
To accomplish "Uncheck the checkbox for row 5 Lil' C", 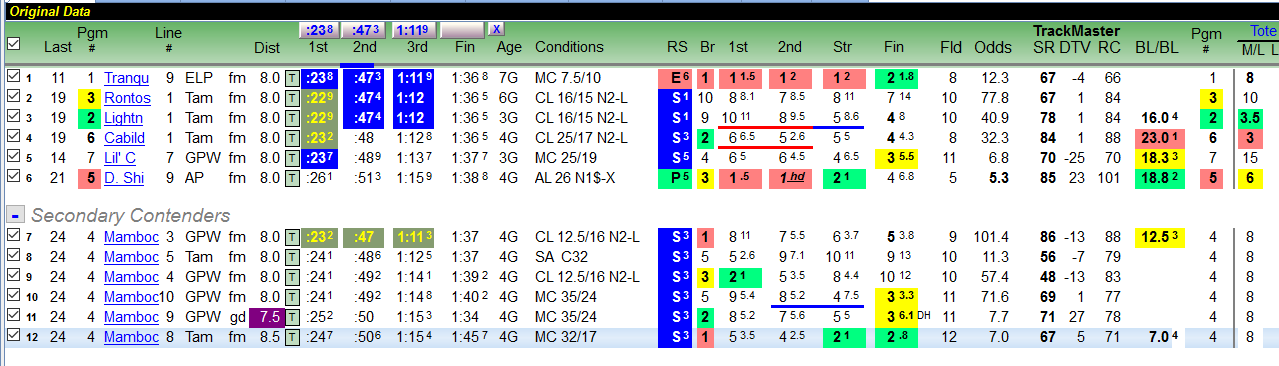I will 12,157.
